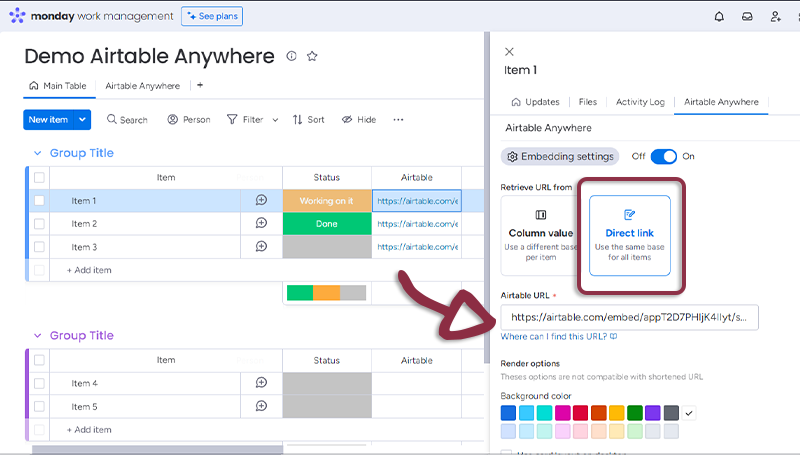Viewport: 800px width, 456px height.
Task: Toggle the Embedding settings switch
Action: [663, 156]
